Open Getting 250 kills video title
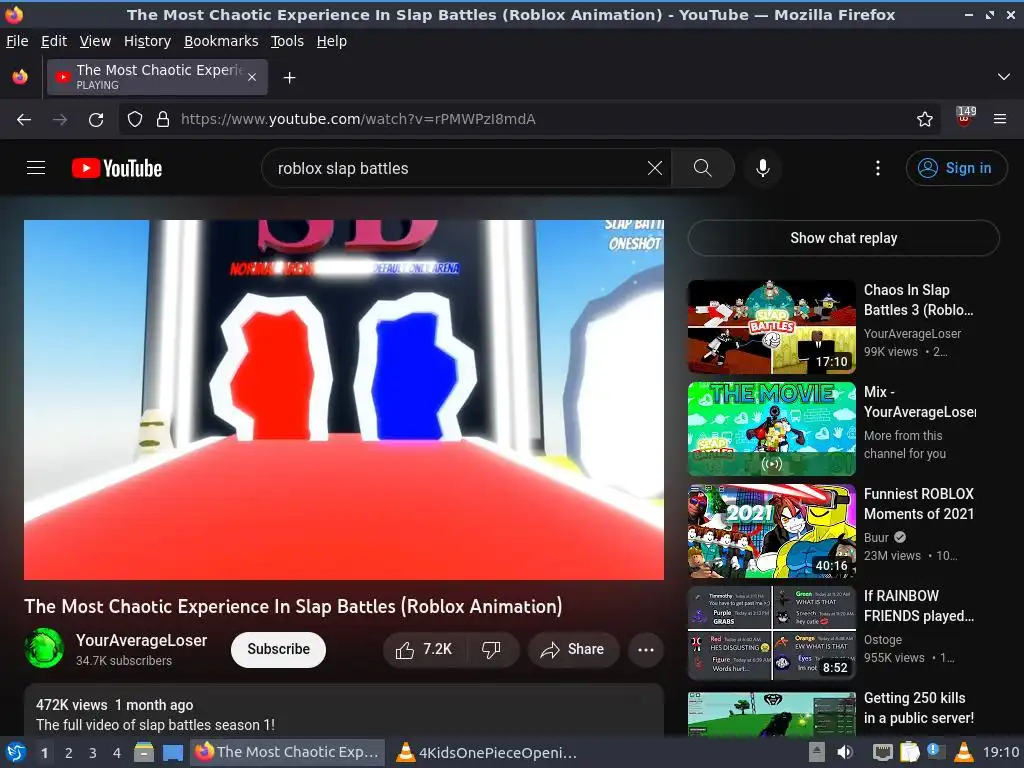 click(x=918, y=707)
